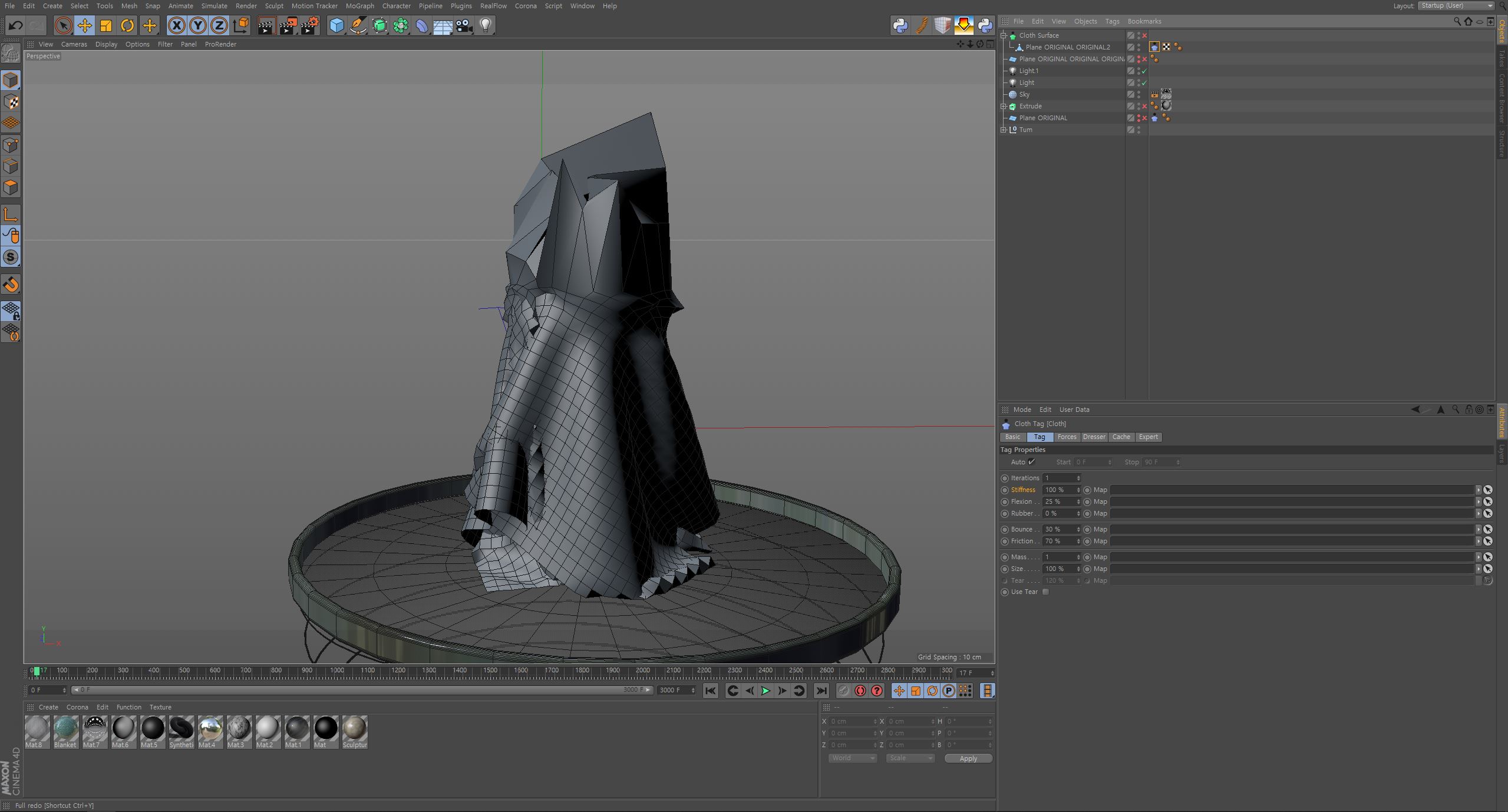Click the Undo arrow icon
The image size is (1508, 812).
tap(16, 25)
